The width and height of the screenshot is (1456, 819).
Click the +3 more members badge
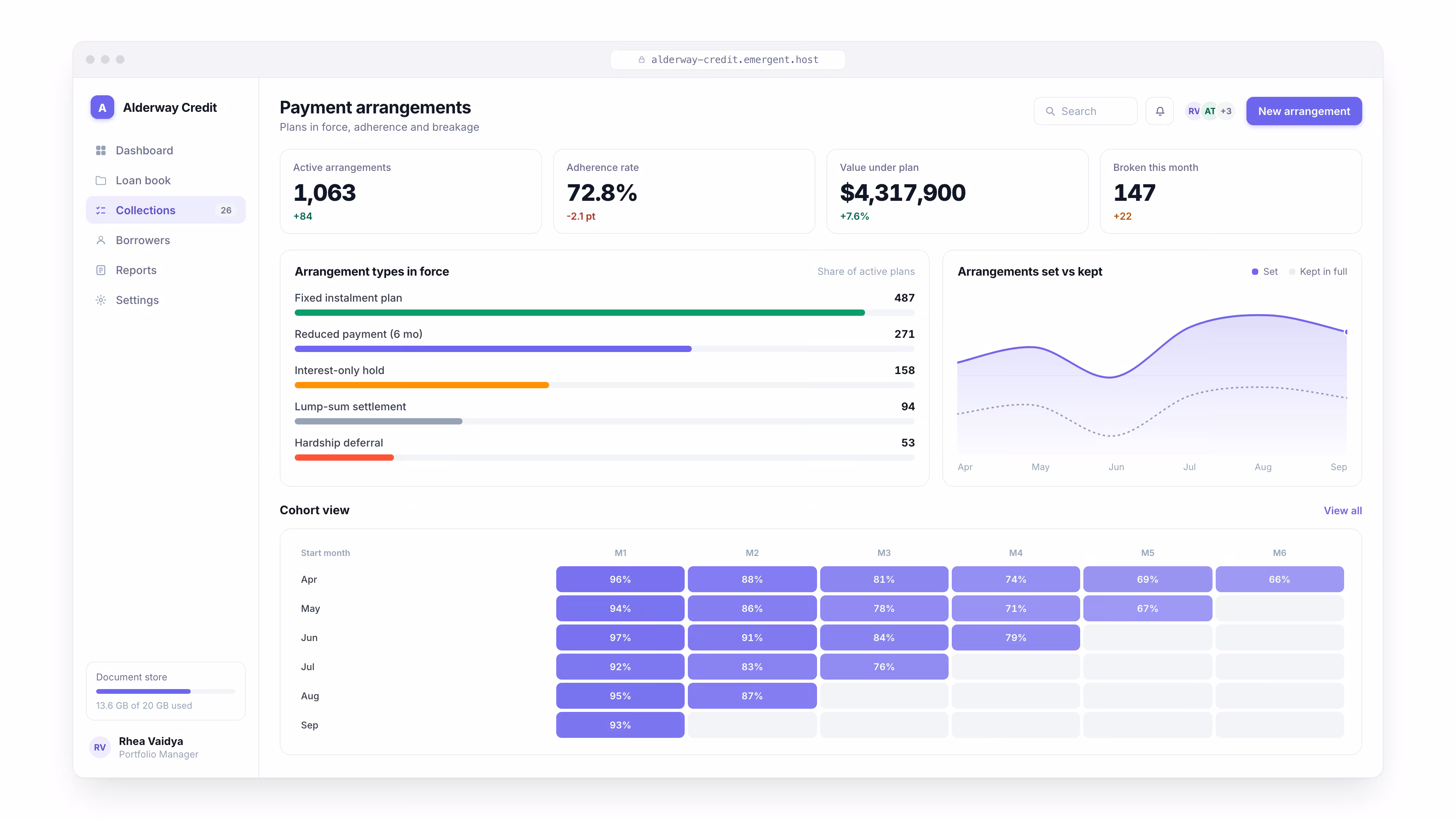coord(1226,111)
